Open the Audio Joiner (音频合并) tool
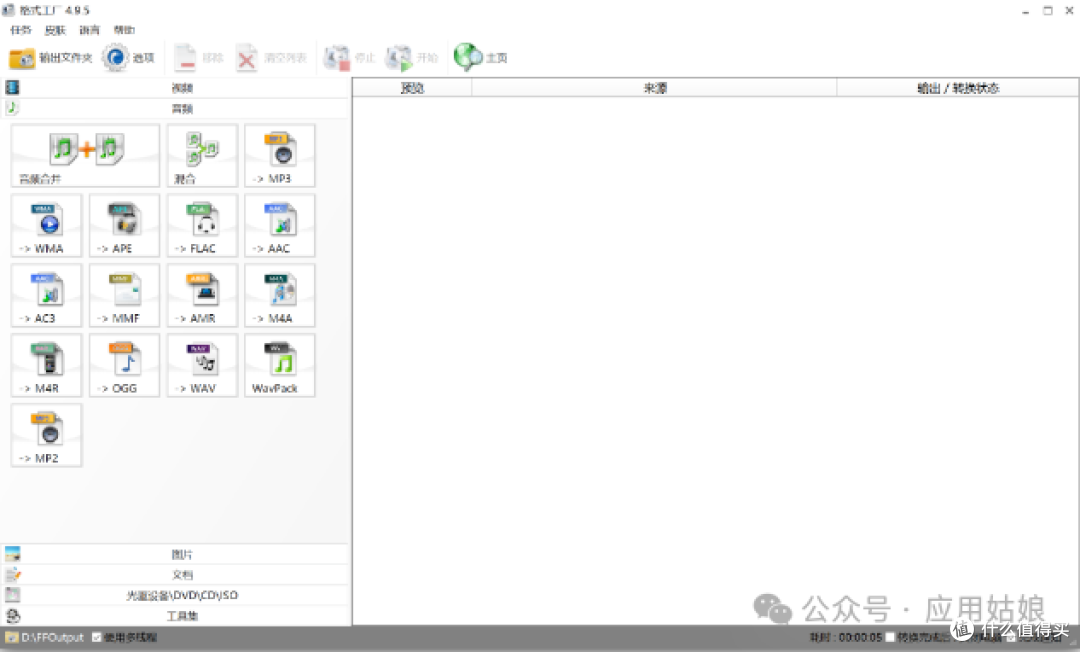 [x=85, y=156]
